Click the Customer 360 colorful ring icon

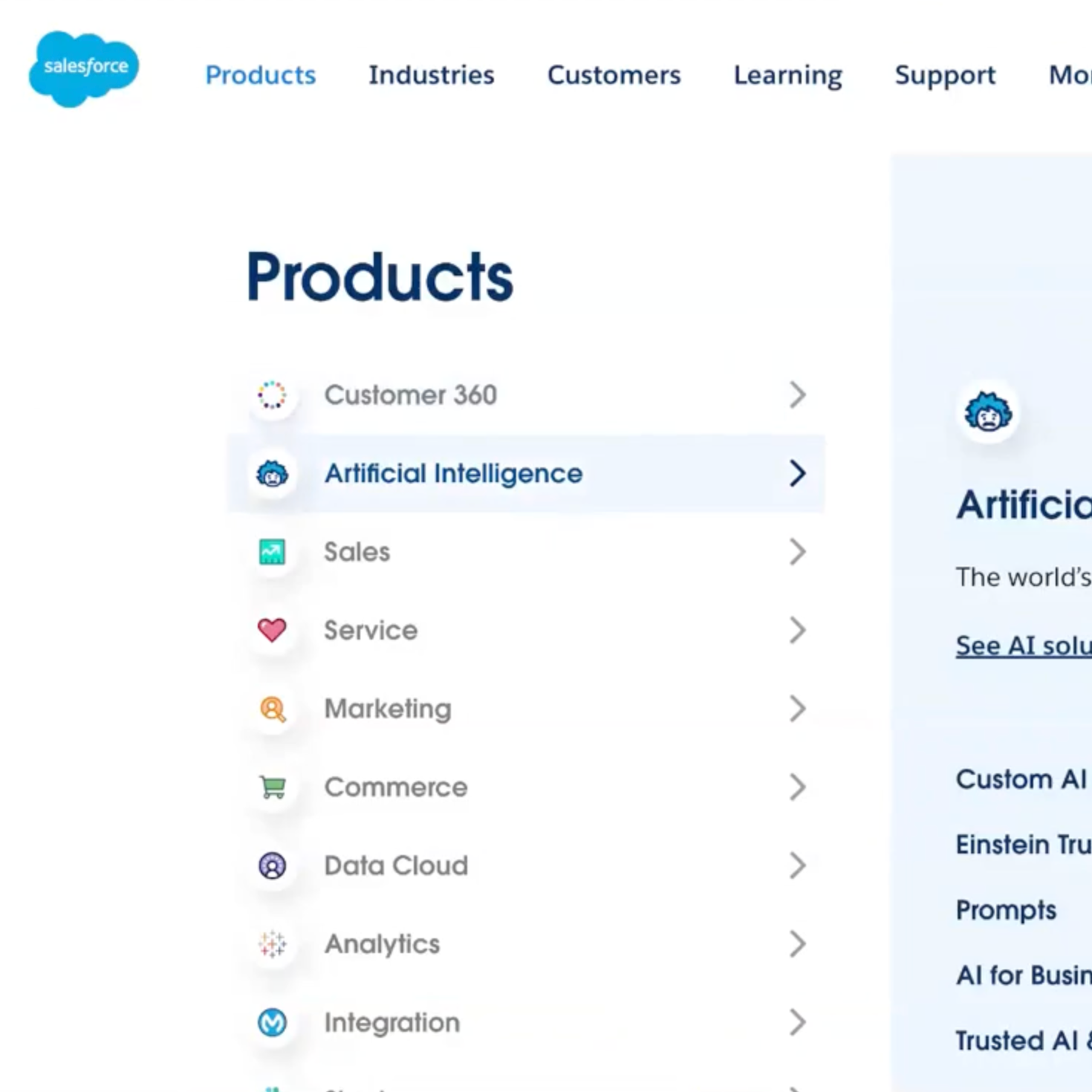pyautogui.click(x=272, y=395)
